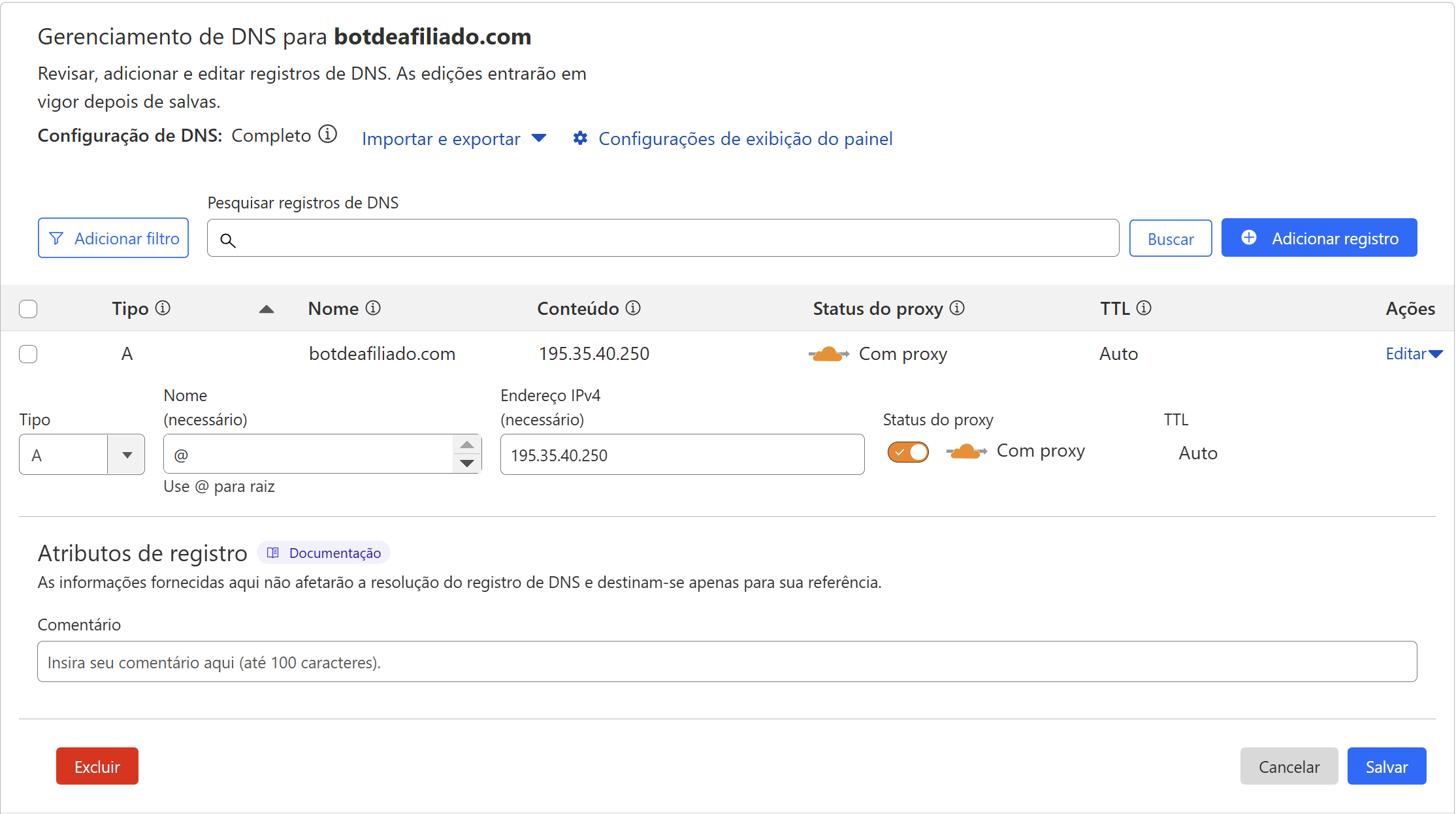Click the info icon beside Conteúdo header
Screen dimensions: 1456x814
point(633,308)
